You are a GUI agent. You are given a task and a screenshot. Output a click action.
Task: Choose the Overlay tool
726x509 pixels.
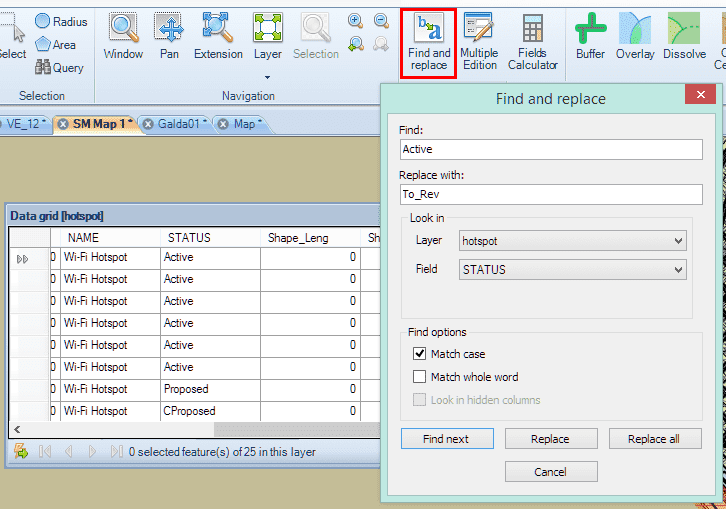pos(635,36)
